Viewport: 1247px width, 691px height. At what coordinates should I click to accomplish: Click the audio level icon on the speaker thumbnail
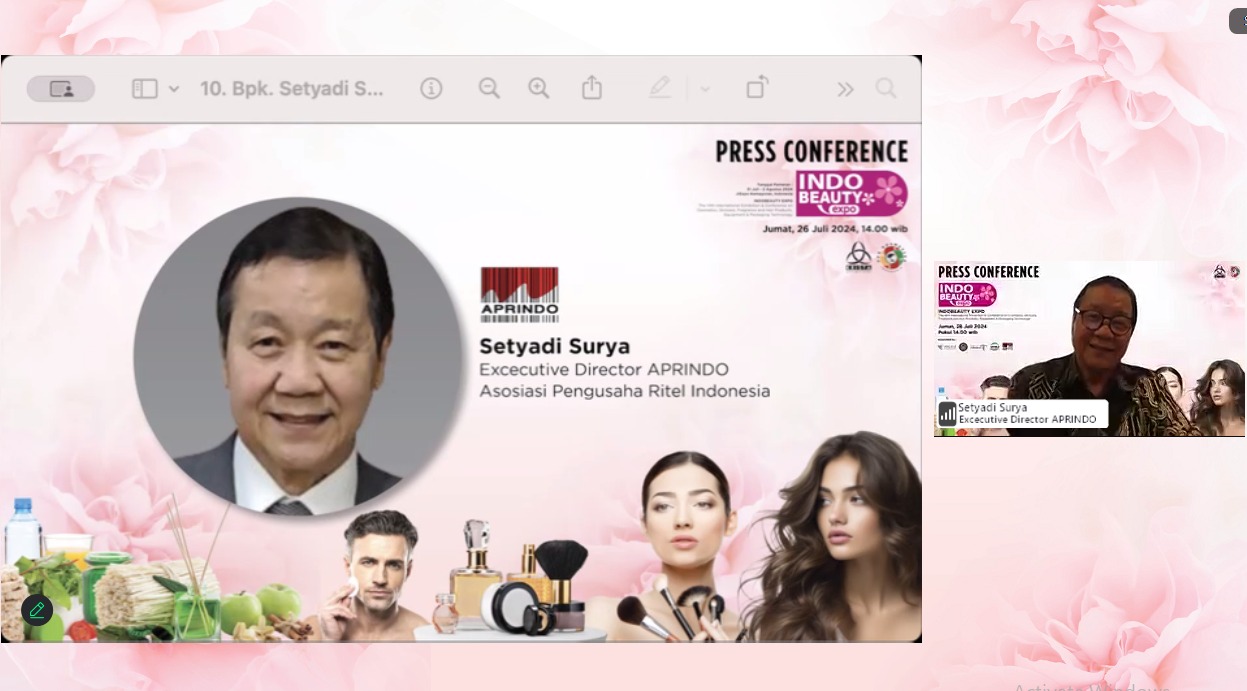[x=947, y=414]
